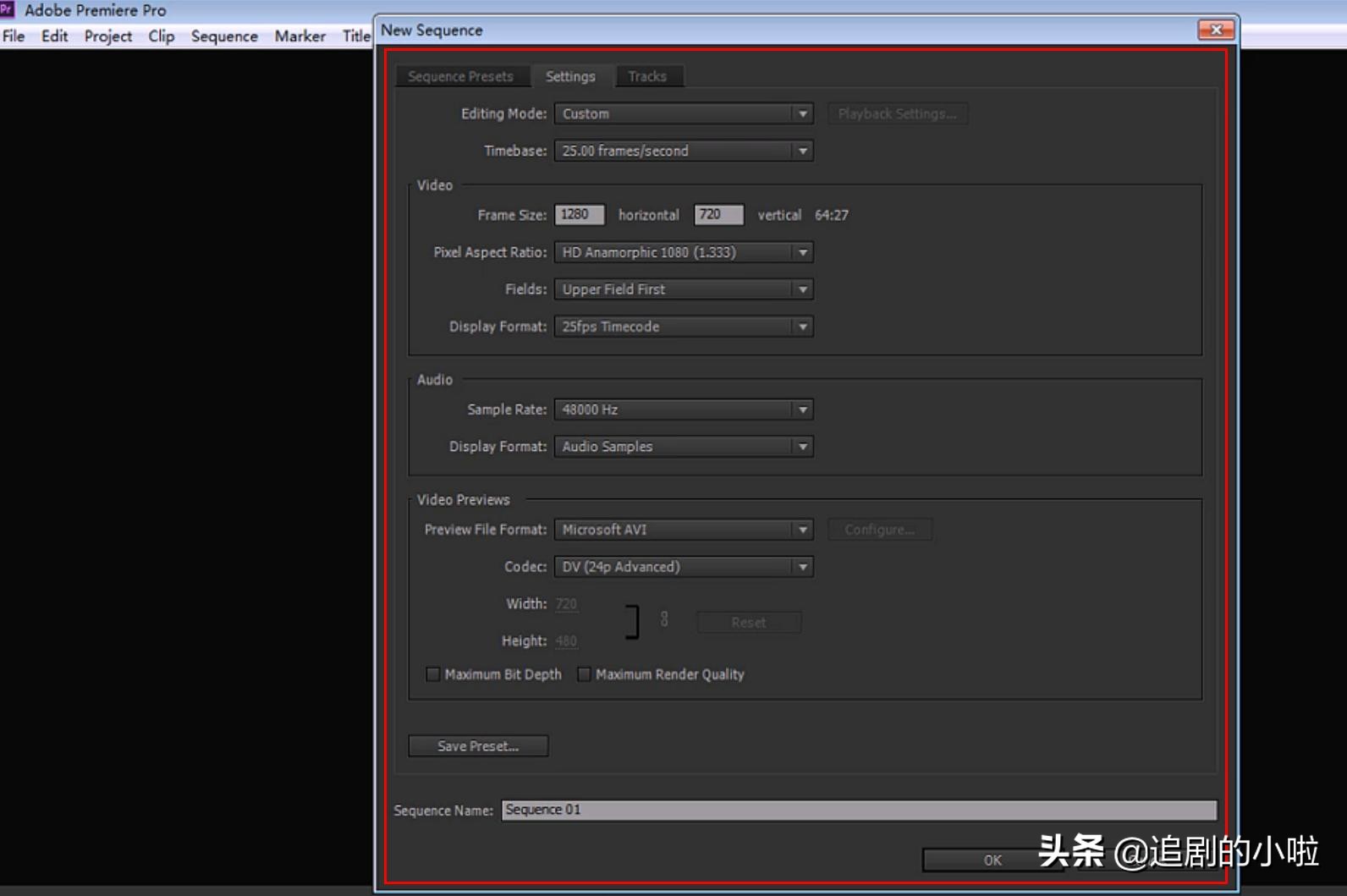Click the 64:27 aspect ratio text

tap(831, 215)
